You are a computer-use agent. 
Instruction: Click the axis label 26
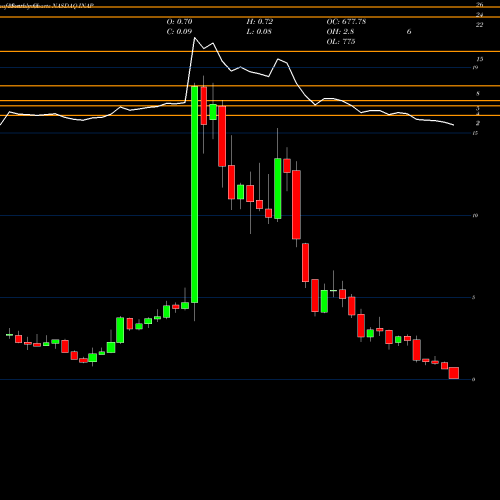point(479,5)
